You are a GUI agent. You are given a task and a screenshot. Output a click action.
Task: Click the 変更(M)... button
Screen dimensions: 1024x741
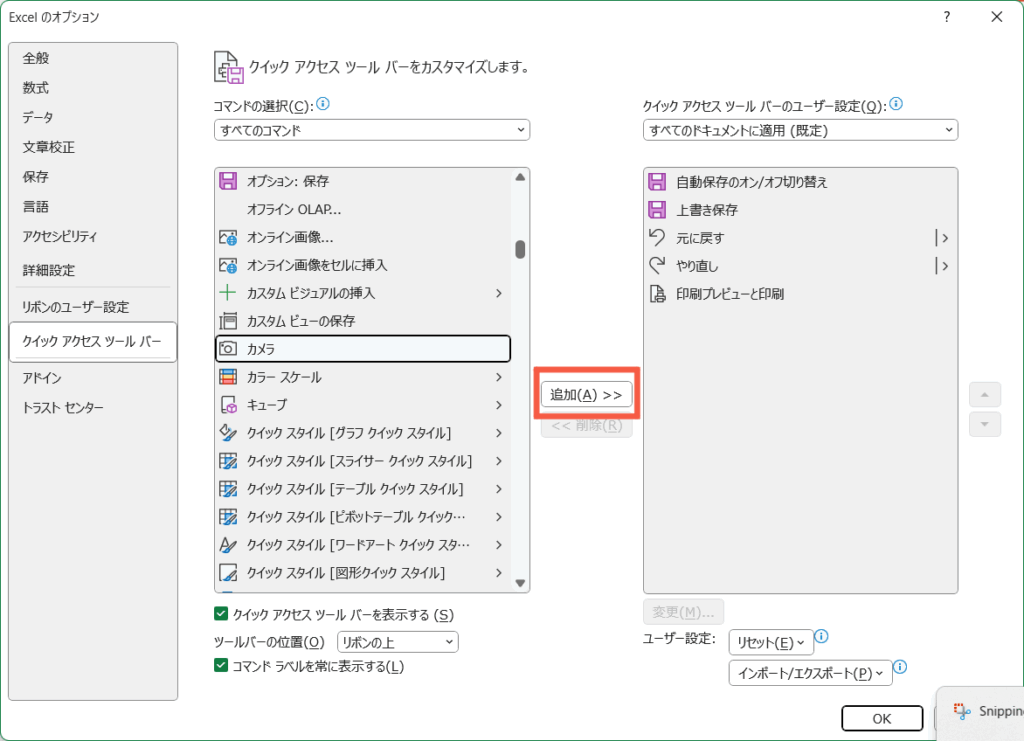pos(683,612)
